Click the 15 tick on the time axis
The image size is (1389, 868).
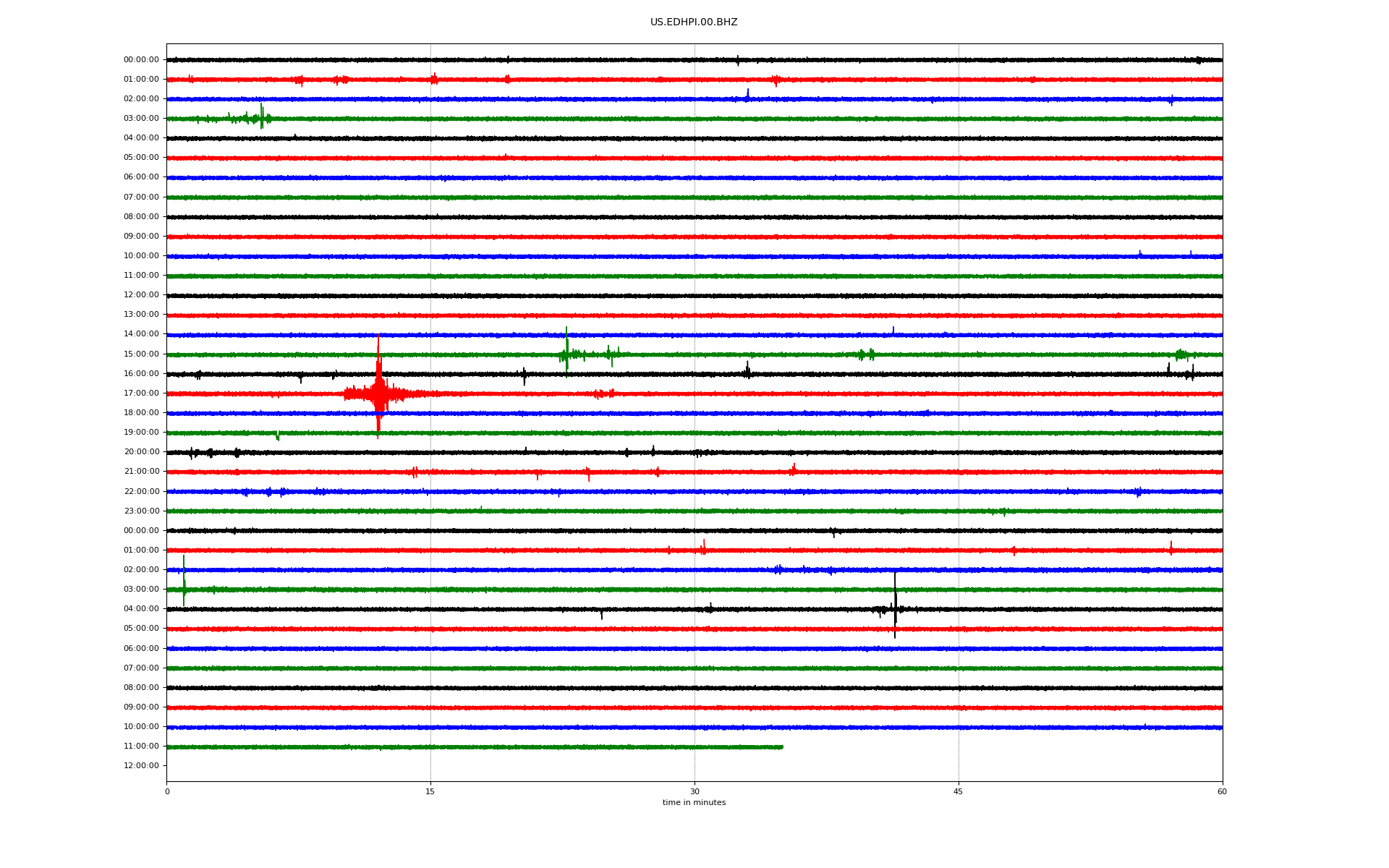tap(430, 791)
